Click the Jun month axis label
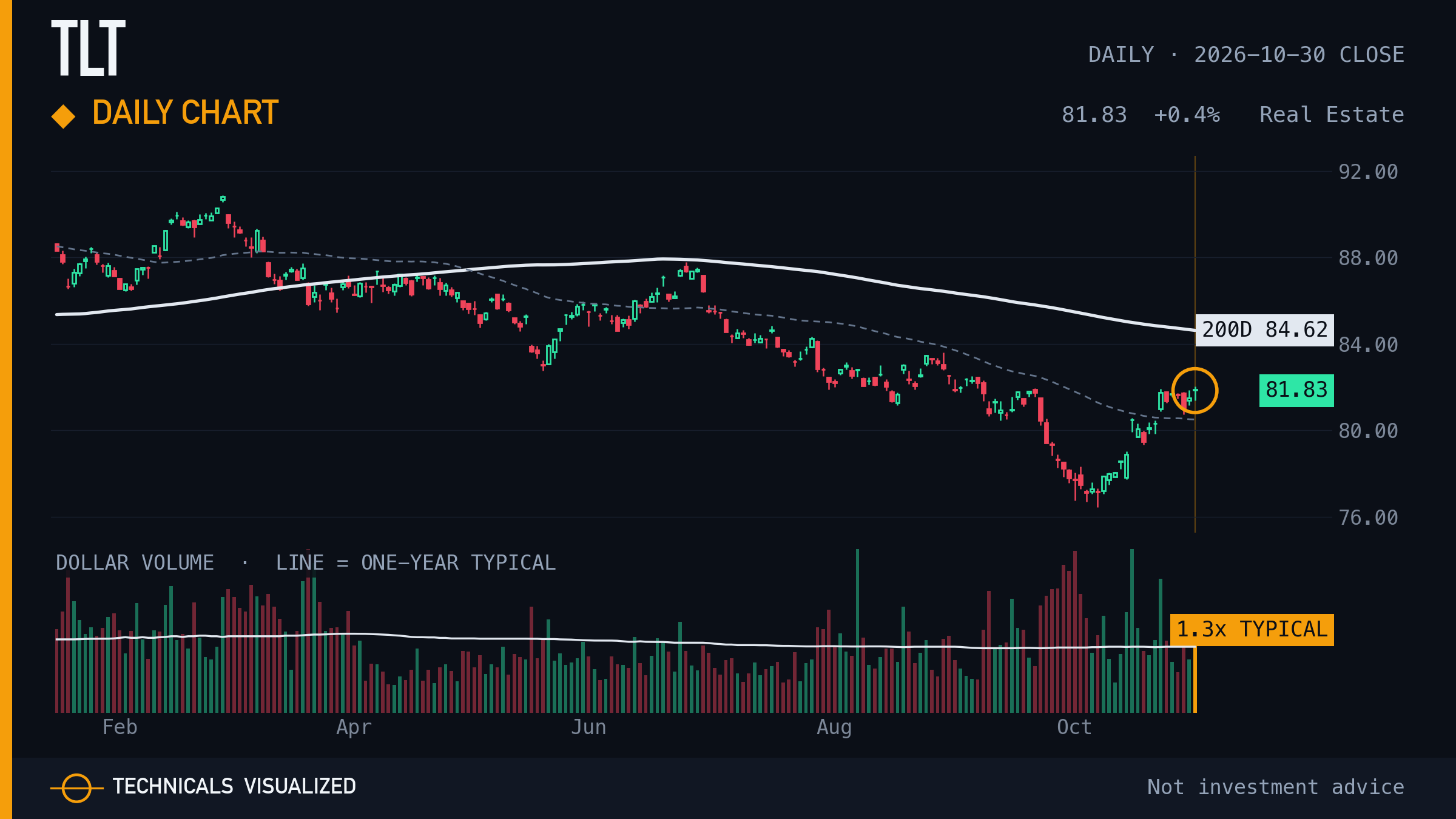This screenshot has height=819, width=1456. (x=588, y=727)
